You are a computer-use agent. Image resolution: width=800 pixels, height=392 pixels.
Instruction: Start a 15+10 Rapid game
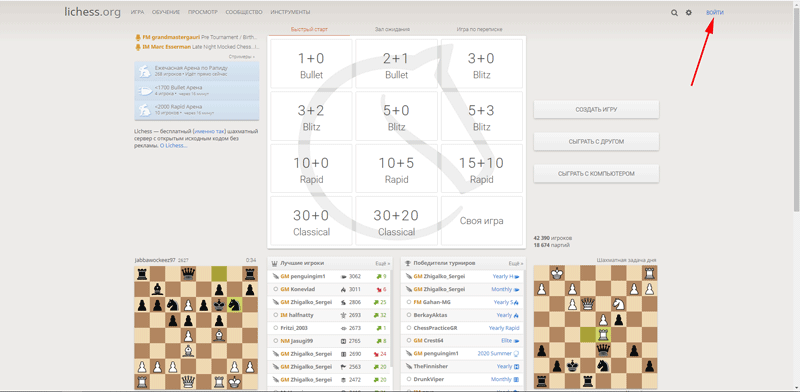point(482,169)
